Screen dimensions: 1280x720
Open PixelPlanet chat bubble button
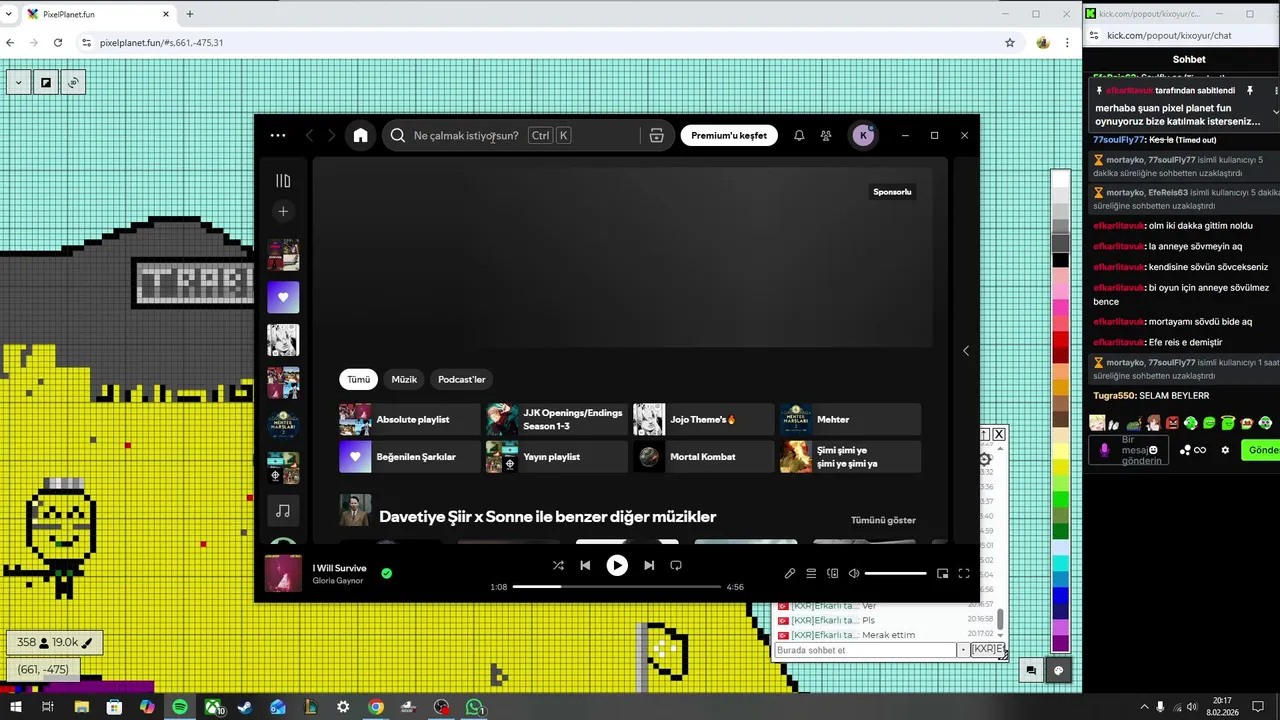click(x=1031, y=671)
